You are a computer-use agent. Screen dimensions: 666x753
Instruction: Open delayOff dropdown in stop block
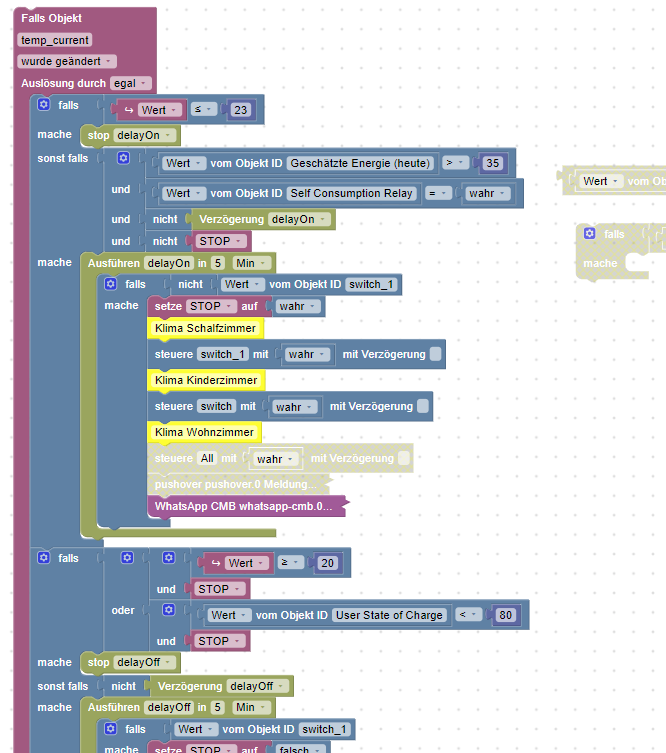click(145, 662)
